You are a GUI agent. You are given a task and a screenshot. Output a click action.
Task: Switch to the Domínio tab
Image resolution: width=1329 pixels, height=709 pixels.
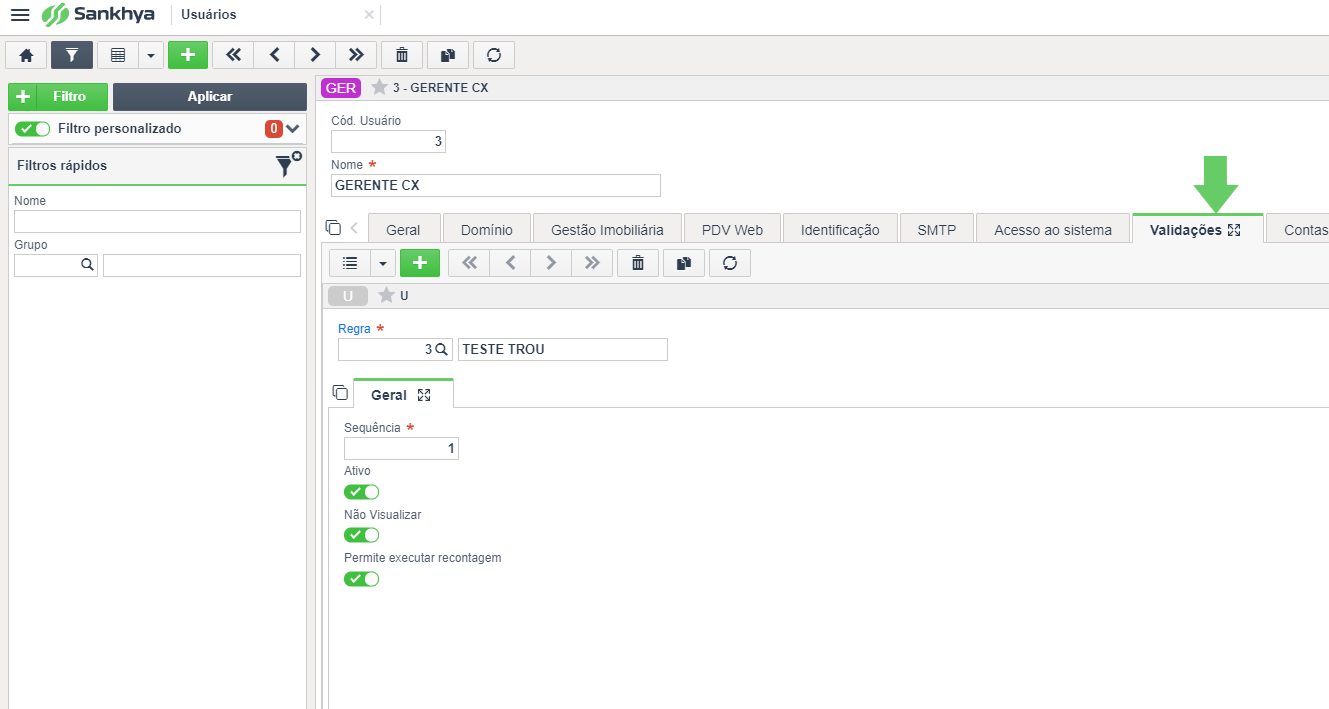point(487,229)
